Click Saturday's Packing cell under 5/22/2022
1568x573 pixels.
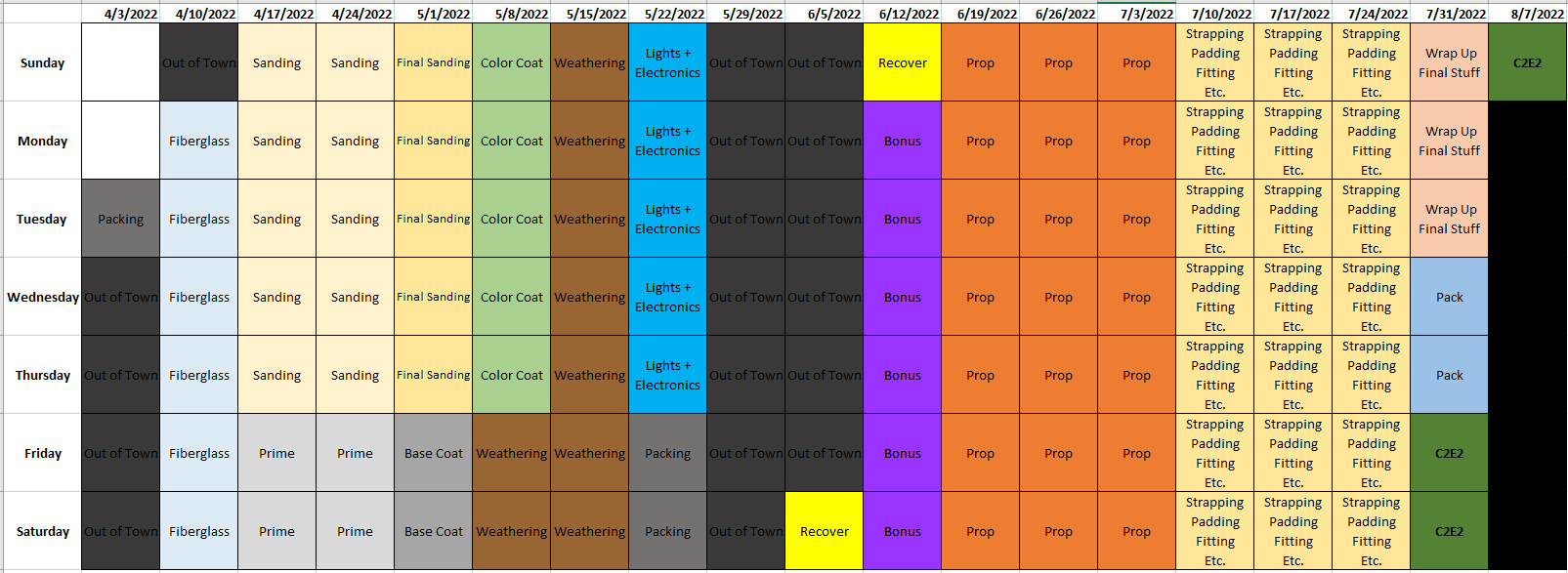pos(667,531)
